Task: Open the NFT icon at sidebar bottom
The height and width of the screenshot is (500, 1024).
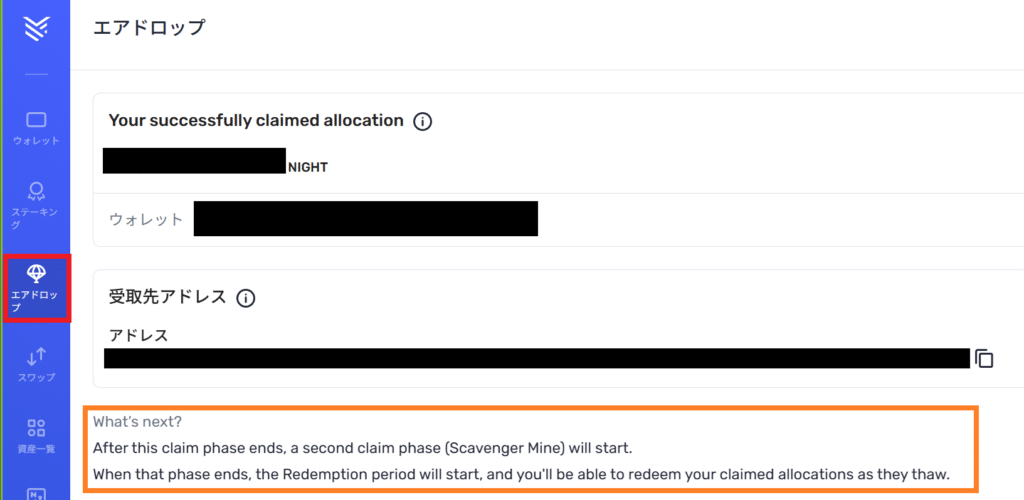Action: tap(36, 494)
